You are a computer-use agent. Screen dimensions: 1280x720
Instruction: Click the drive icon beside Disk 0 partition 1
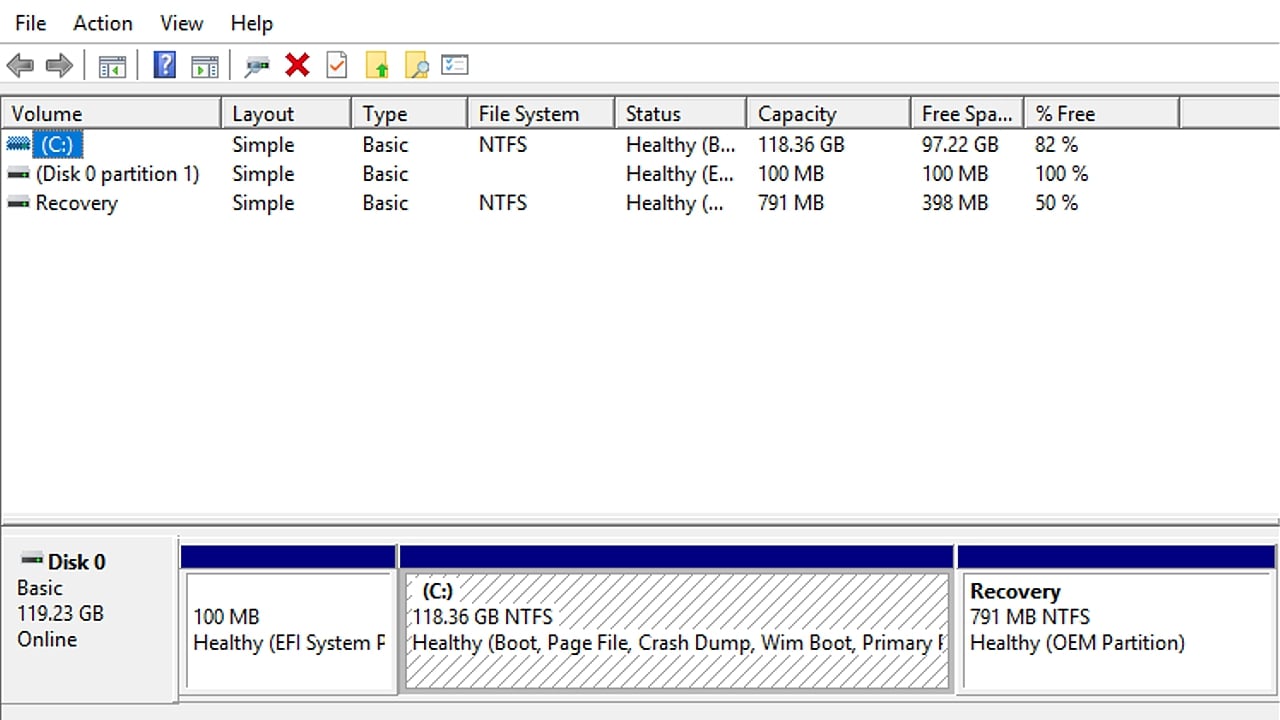click(18, 174)
